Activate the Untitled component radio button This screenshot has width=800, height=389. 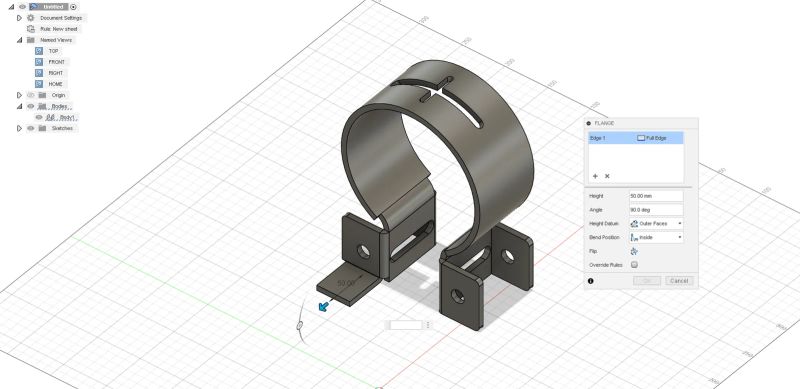coord(73,7)
